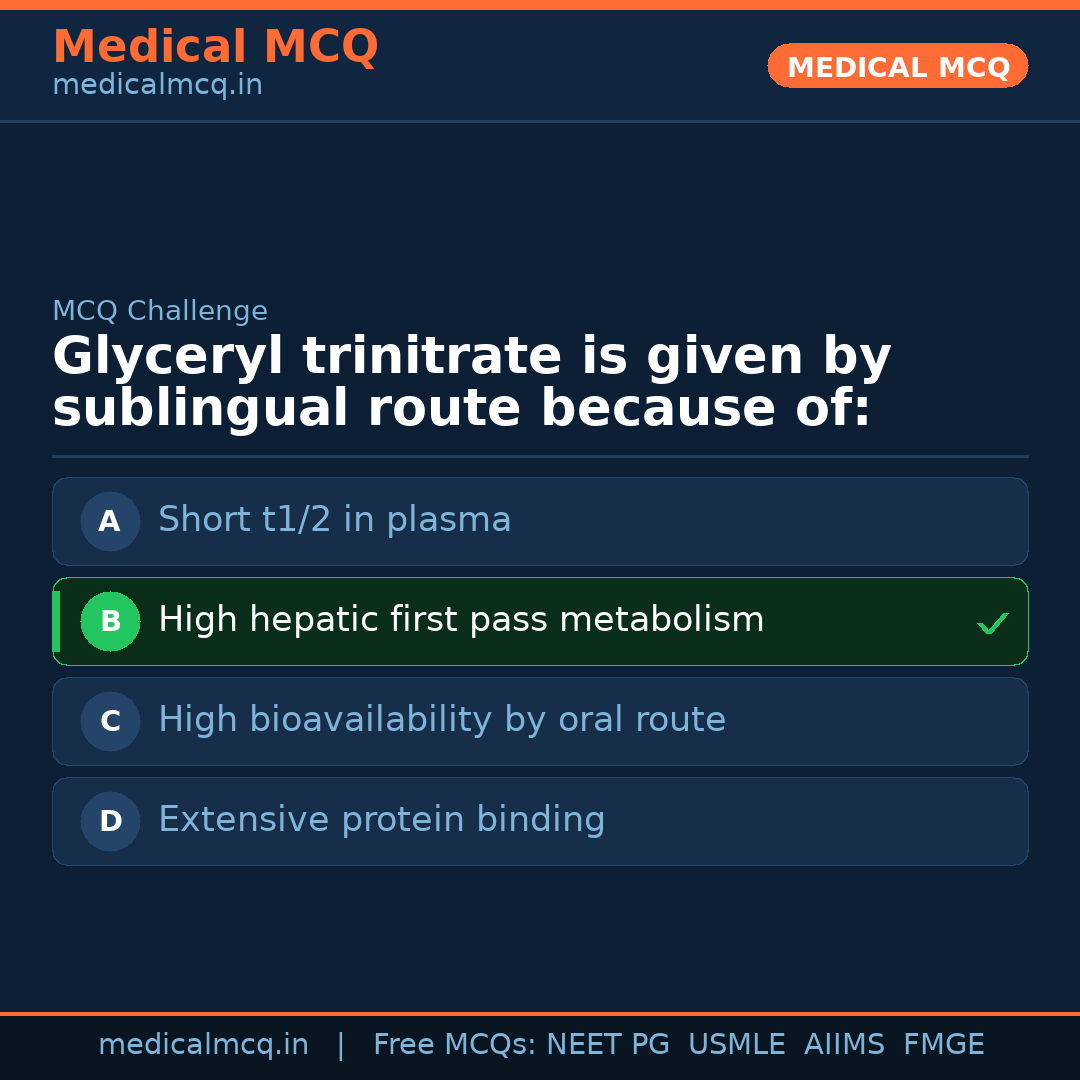Select answer text 'Short t1/2 in plasma'
Viewport: 1080px width, 1080px height.
click(x=334, y=520)
